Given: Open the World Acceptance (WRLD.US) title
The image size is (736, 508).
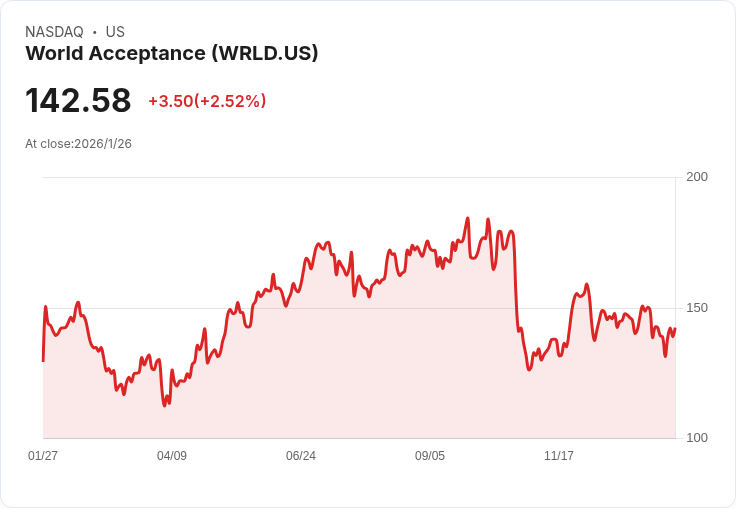Looking at the screenshot, I should click(172, 53).
